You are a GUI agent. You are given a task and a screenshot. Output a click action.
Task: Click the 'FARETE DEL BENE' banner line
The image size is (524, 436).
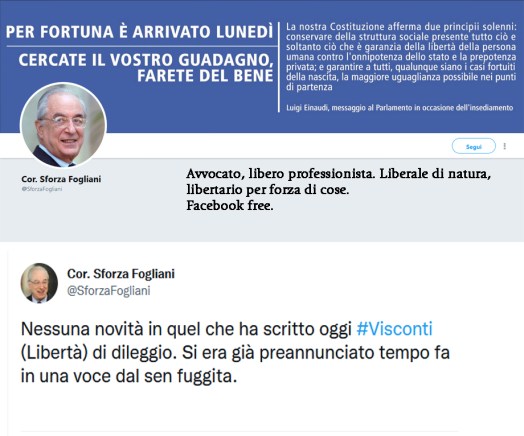pyautogui.click(x=205, y=76)
